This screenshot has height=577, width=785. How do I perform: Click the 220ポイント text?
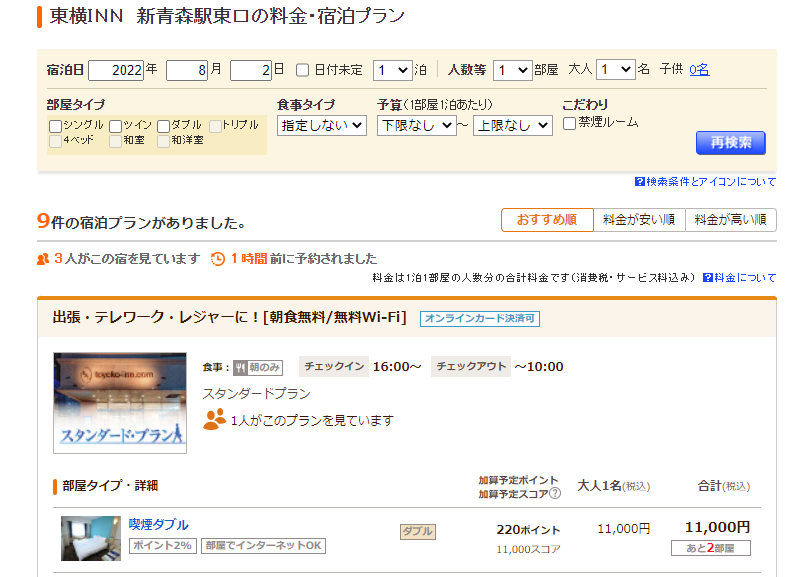tap(528, 529)
